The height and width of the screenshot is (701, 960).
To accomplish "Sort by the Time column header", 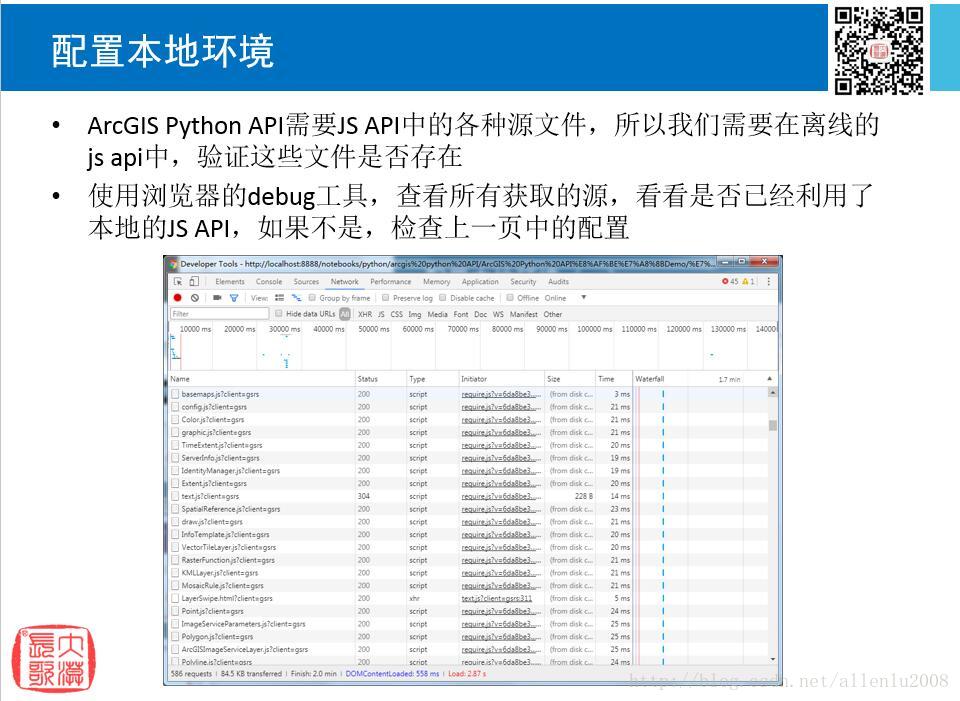I will point(614,379).
